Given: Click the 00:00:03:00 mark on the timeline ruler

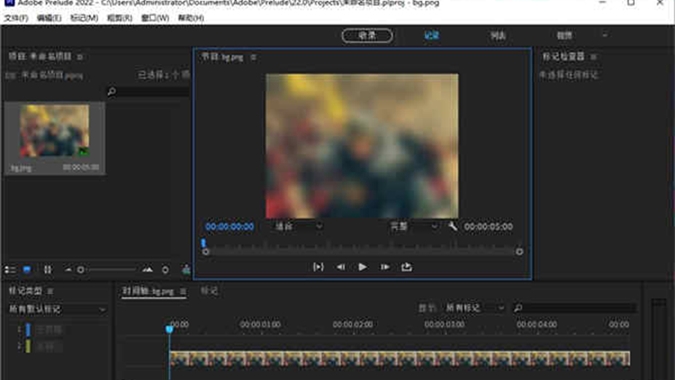Looking at the screenshot, I should click(x=444, y=324).
